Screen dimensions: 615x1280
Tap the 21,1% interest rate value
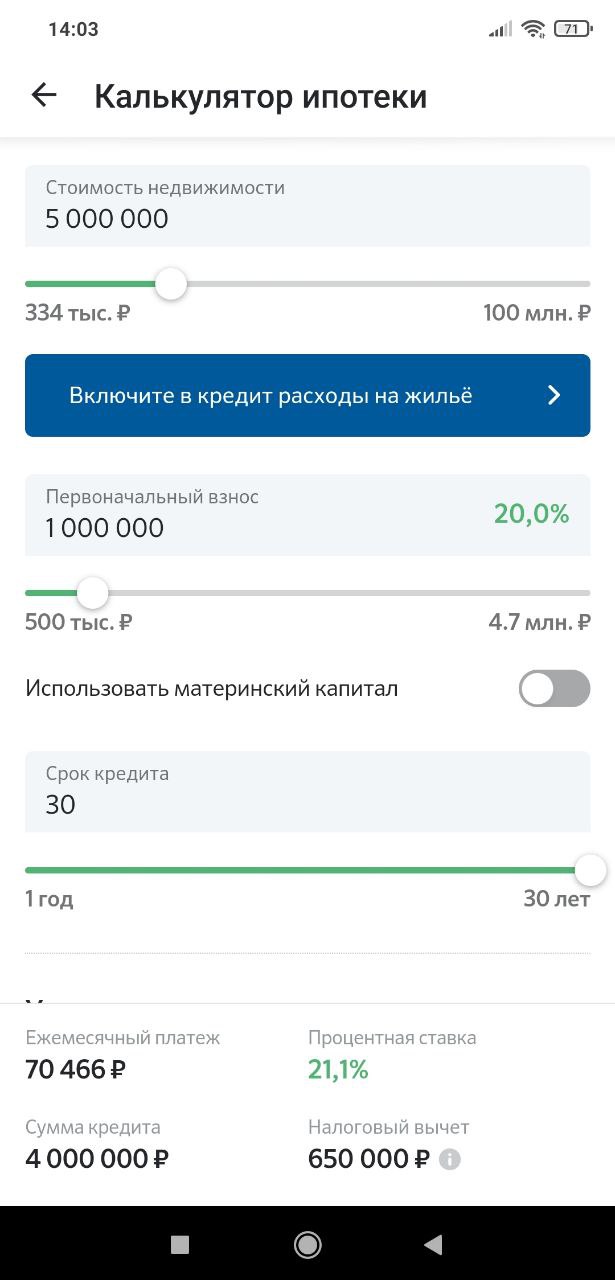(x=338, y=1070)
